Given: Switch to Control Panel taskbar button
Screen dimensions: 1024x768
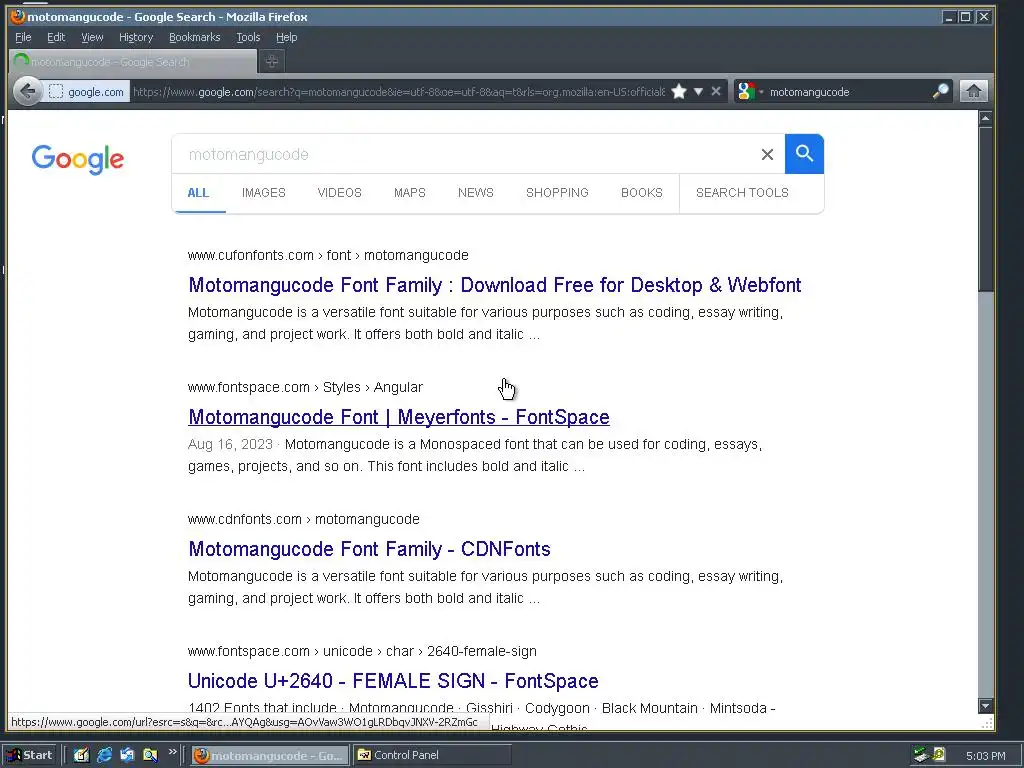Looking at the screenshot, I should (x=432, y=756).
